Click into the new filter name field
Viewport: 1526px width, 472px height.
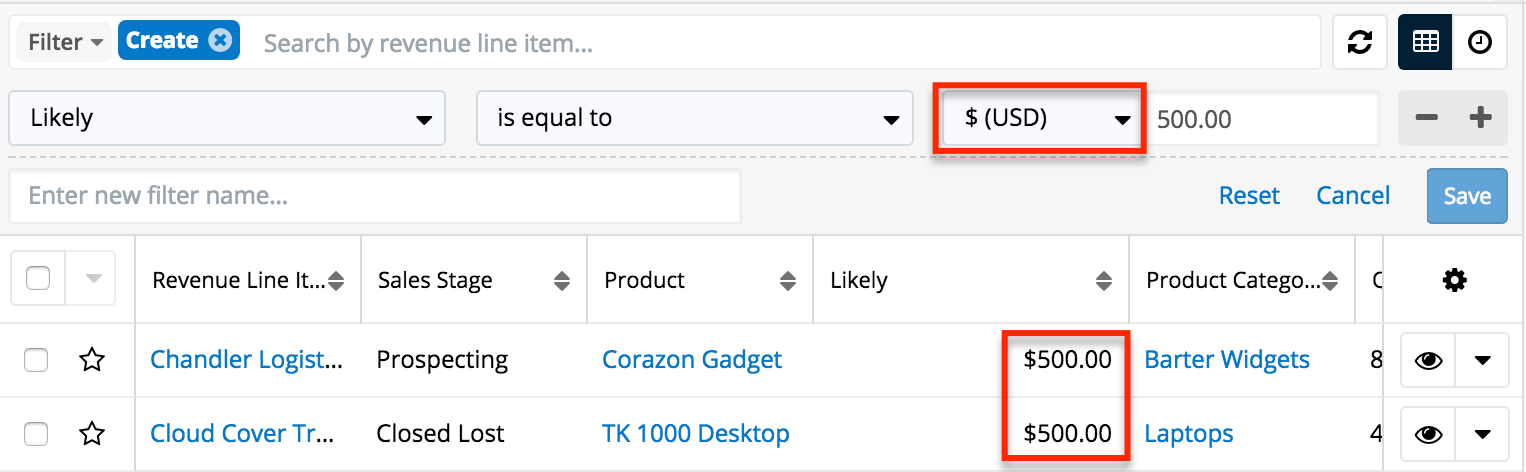pos(375,196)
